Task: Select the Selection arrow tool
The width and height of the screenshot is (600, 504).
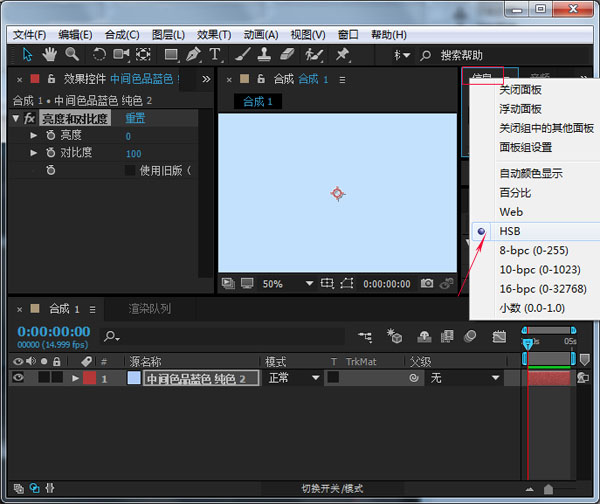Action: tap(27, 55)
